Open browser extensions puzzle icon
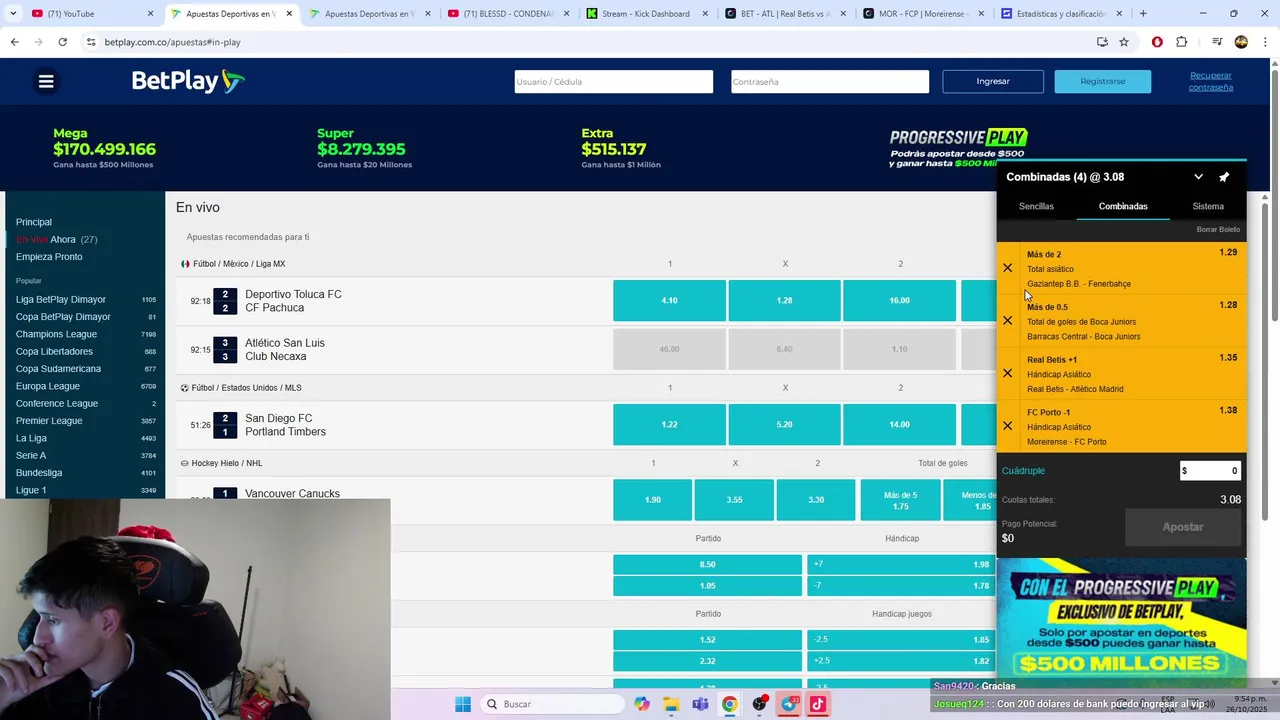The height and width of the screenshot is (720, 1280). pos(1182,42)
